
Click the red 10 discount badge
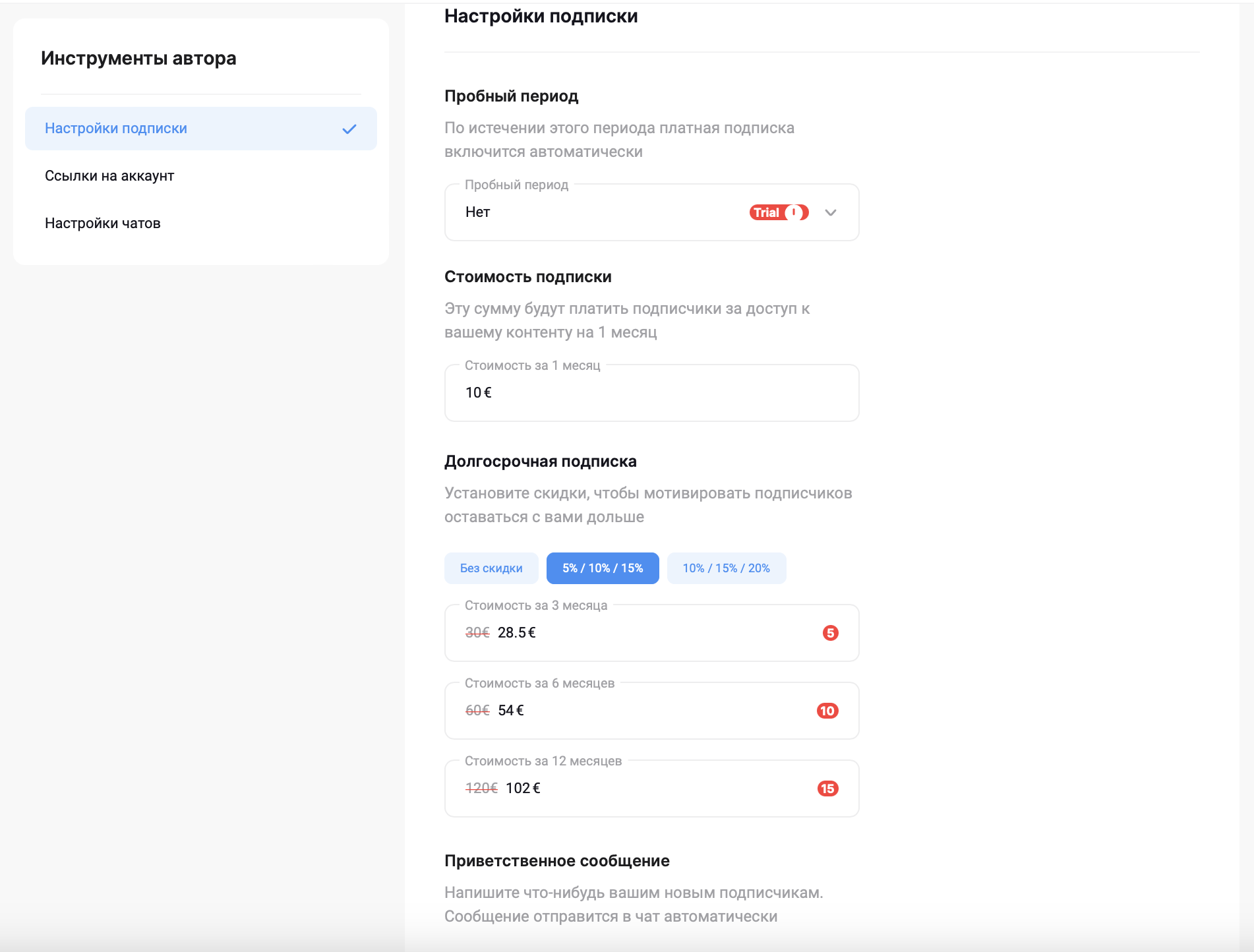pyautogui.click(x=827, y=711)
